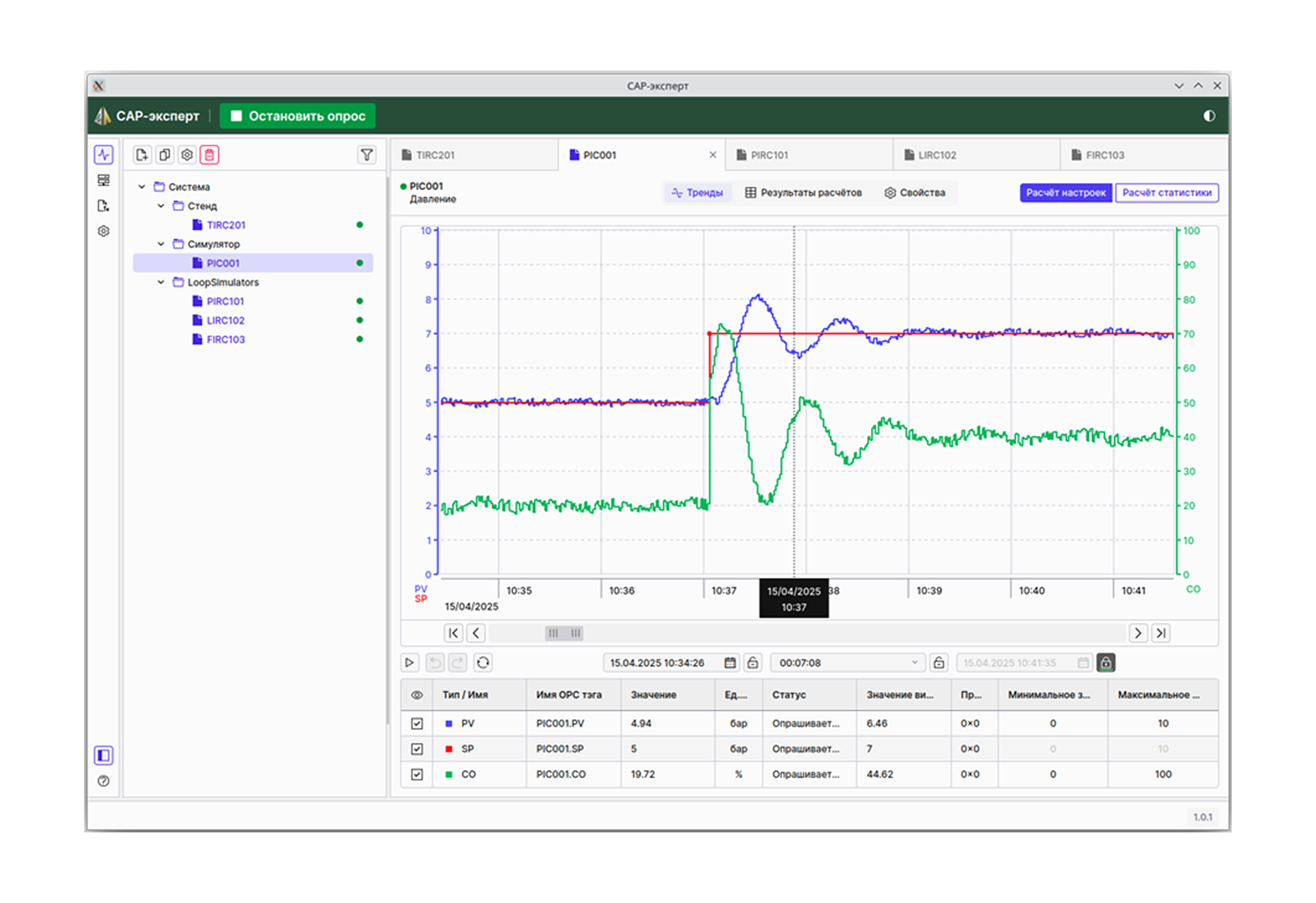This screenshot has width=1316, height=903.
Task: Collapse the LoopSimulators folder
Action: (x=161, y=282)
